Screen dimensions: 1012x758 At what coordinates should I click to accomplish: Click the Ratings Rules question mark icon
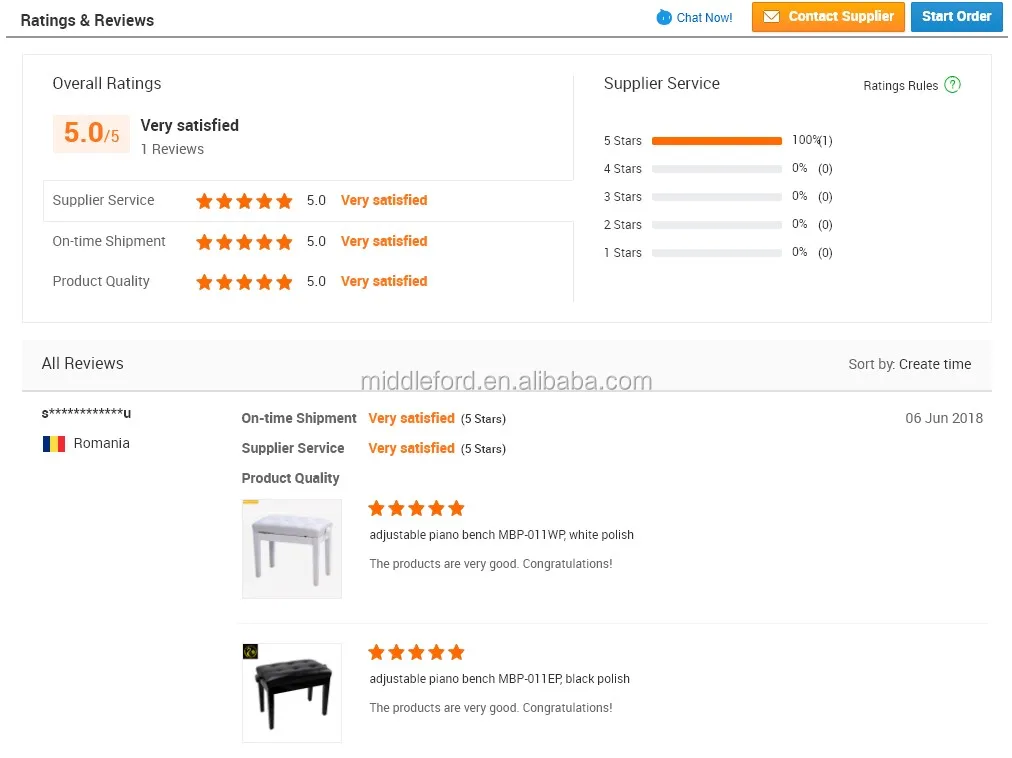952,85
